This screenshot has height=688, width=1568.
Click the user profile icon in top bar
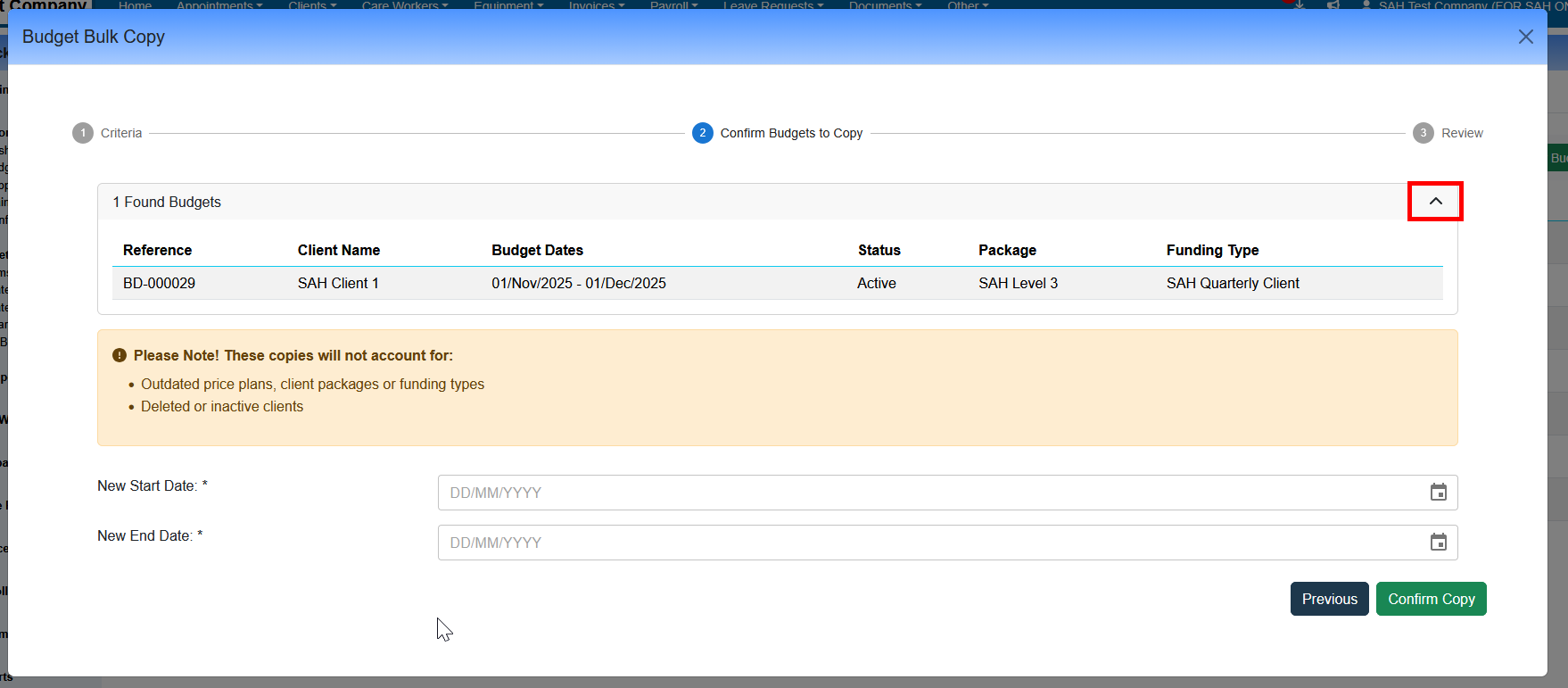(1366, 5)
